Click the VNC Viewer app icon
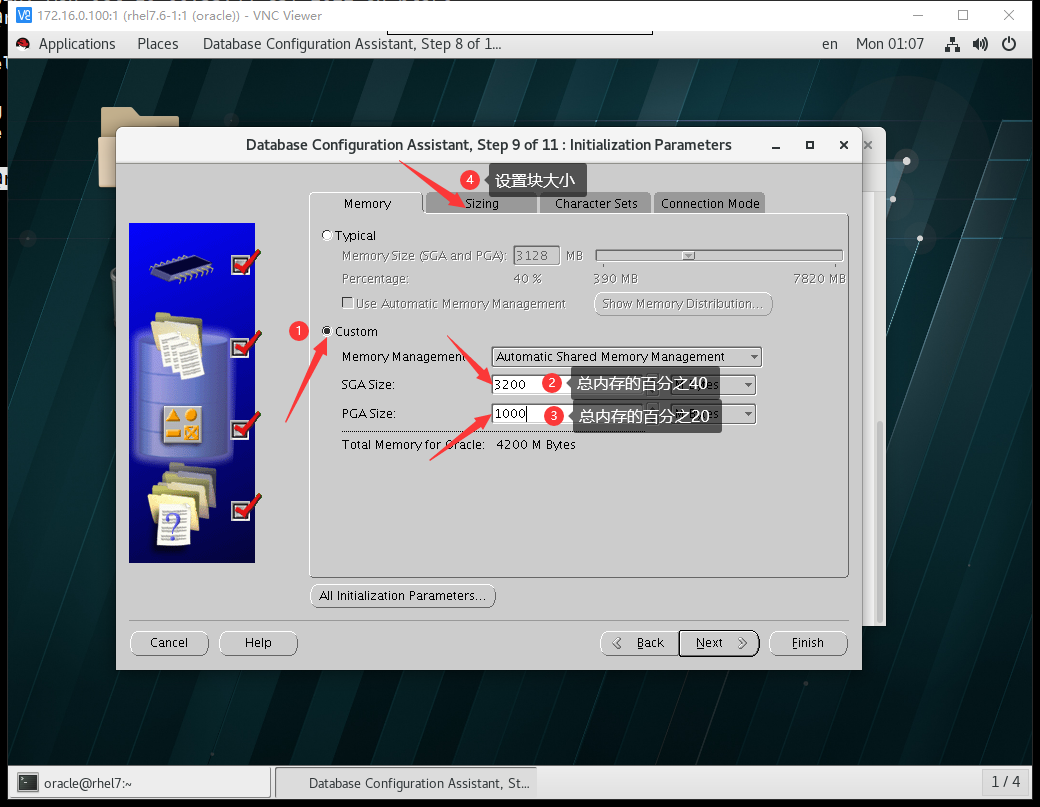This screenshot has height=807, width=1040. coord(23,15)
